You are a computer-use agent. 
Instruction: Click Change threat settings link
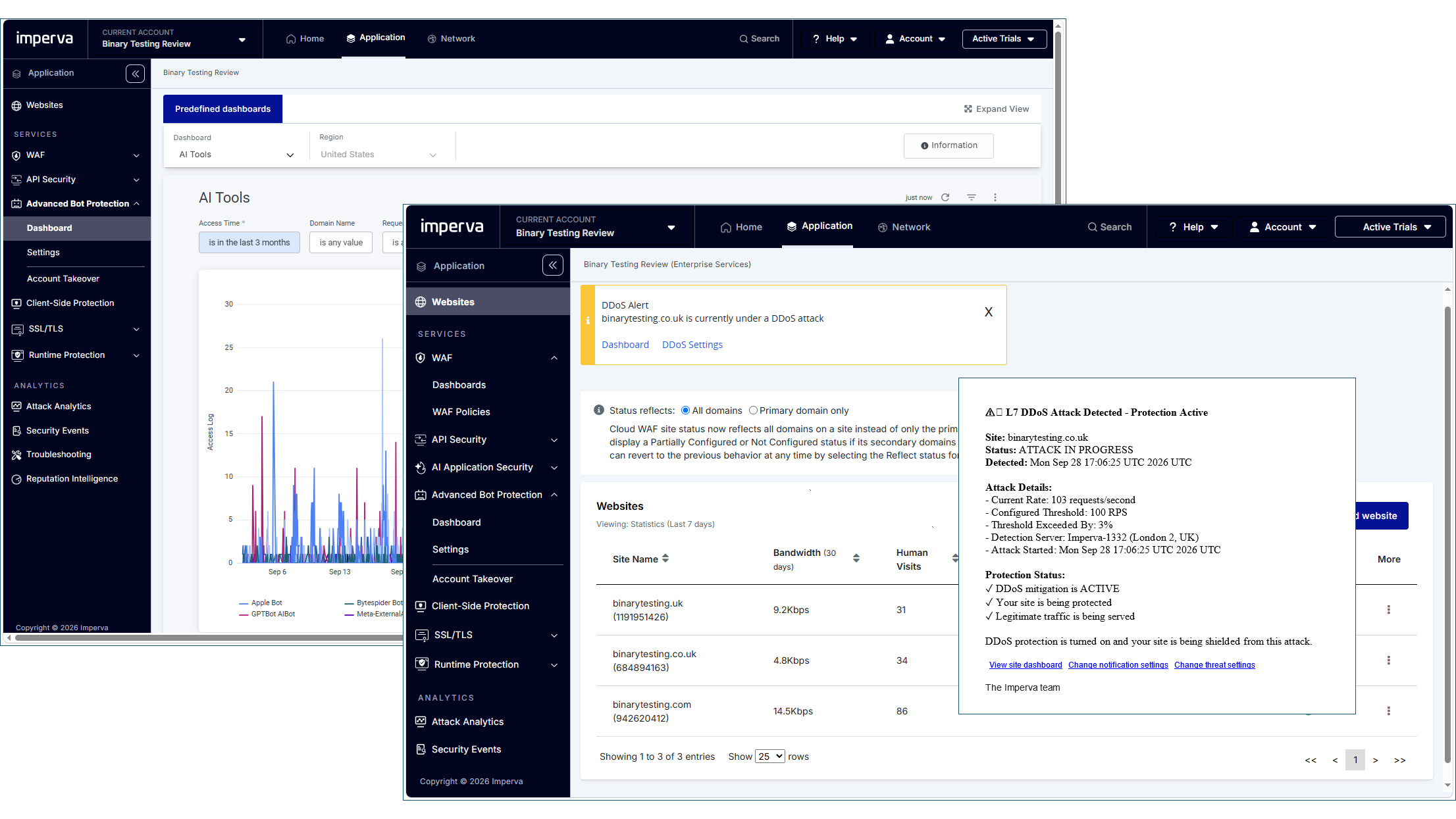[1214, 665]
